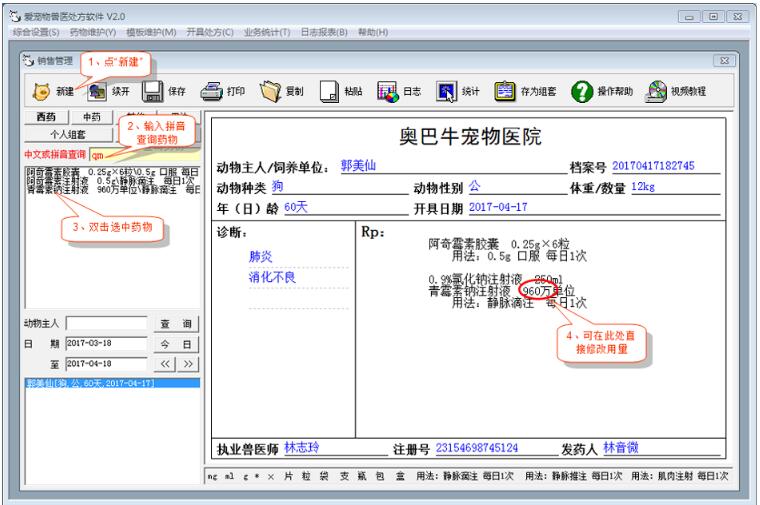Switch to the 中药 tab

92,117
